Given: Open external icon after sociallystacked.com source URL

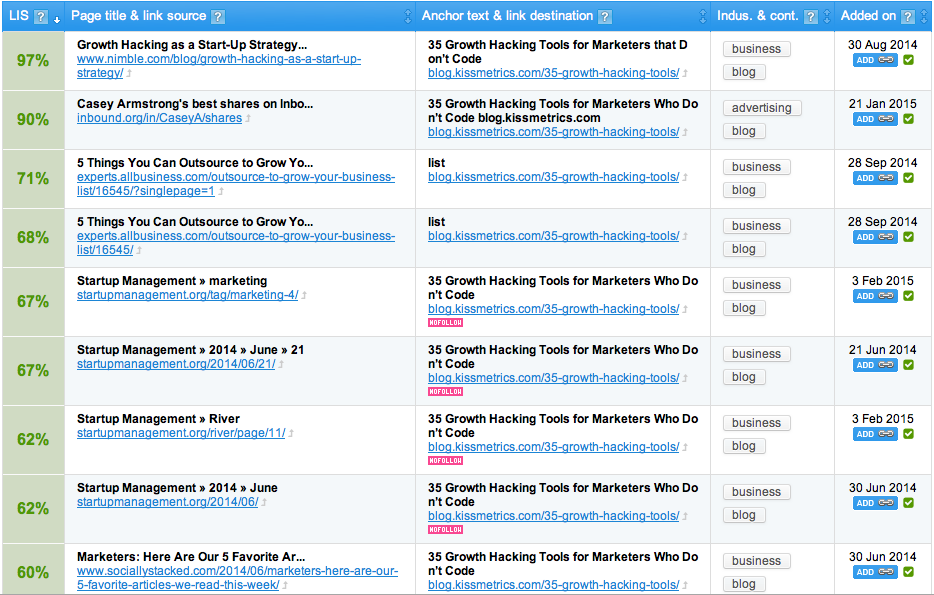Looking at the screenshot, I should point(285,585).
